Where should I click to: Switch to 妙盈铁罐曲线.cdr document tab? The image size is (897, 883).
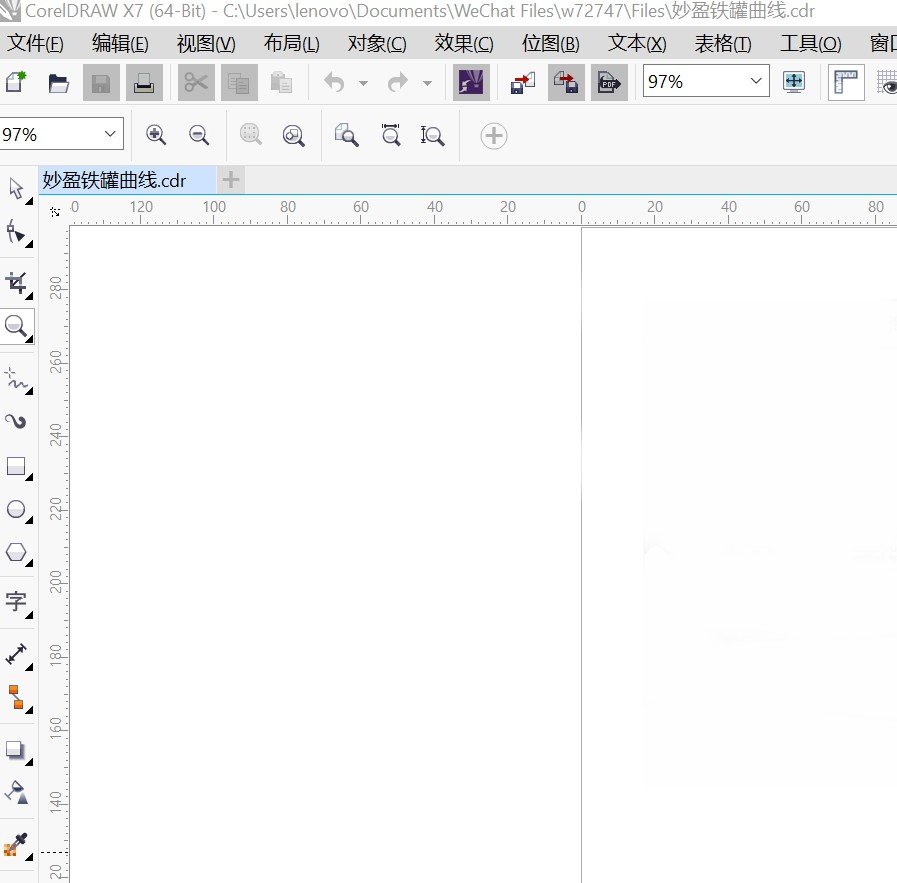(x=114, y=180)
